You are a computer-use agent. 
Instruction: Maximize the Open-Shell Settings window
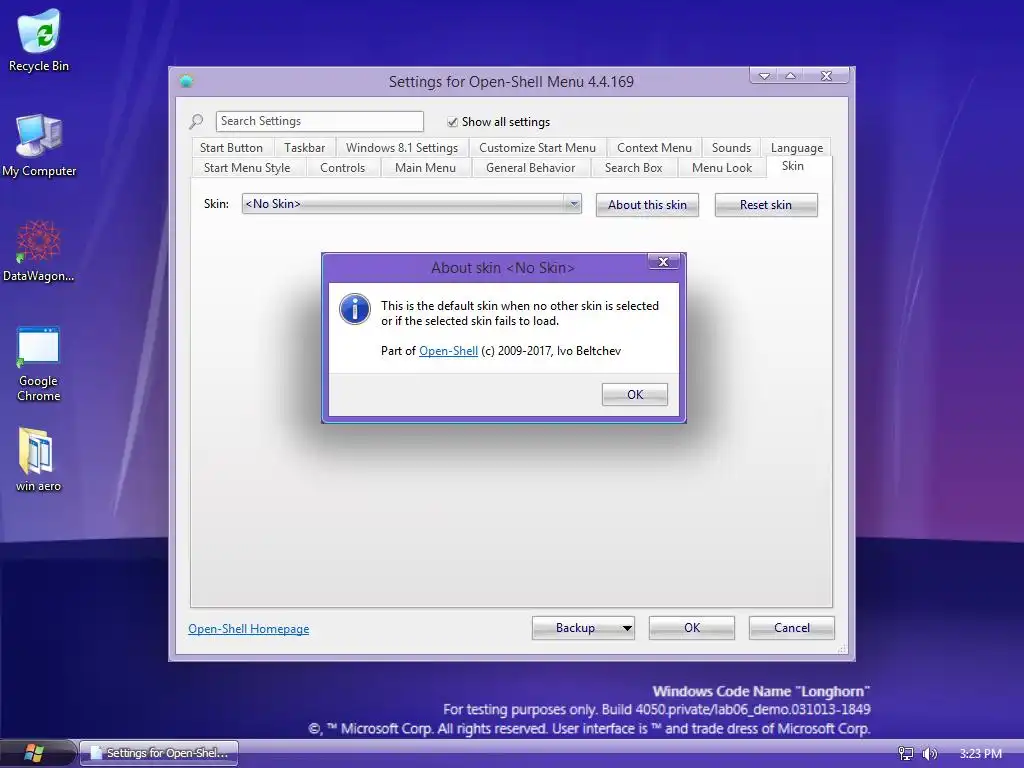coord(790,76)
